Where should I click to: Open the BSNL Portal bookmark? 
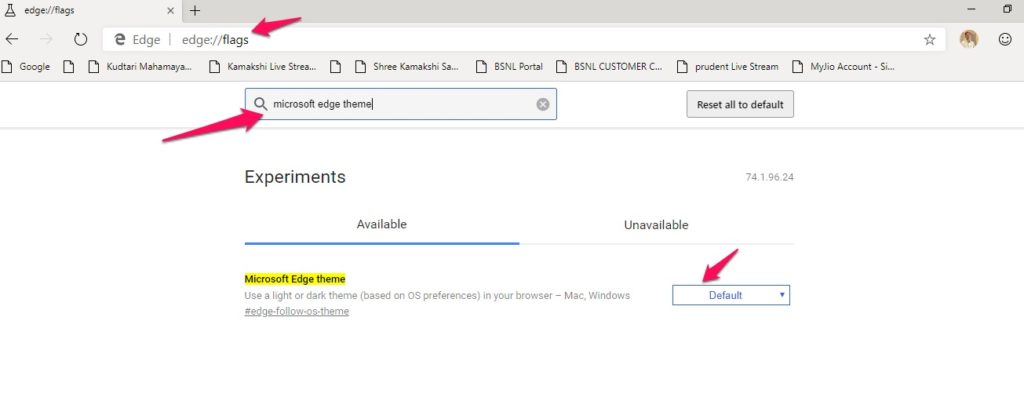pyautogui.click(x=509, y=67)
